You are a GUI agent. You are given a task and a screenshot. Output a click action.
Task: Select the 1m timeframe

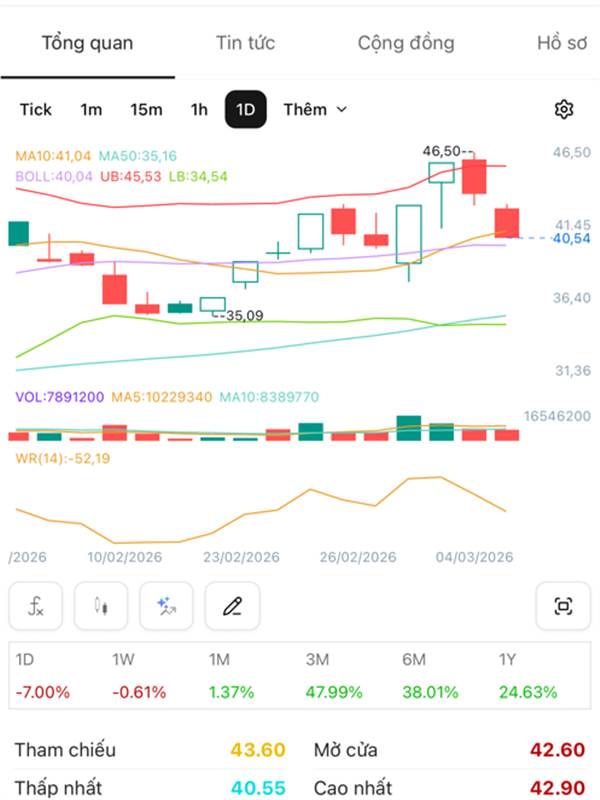pos(91,109)
